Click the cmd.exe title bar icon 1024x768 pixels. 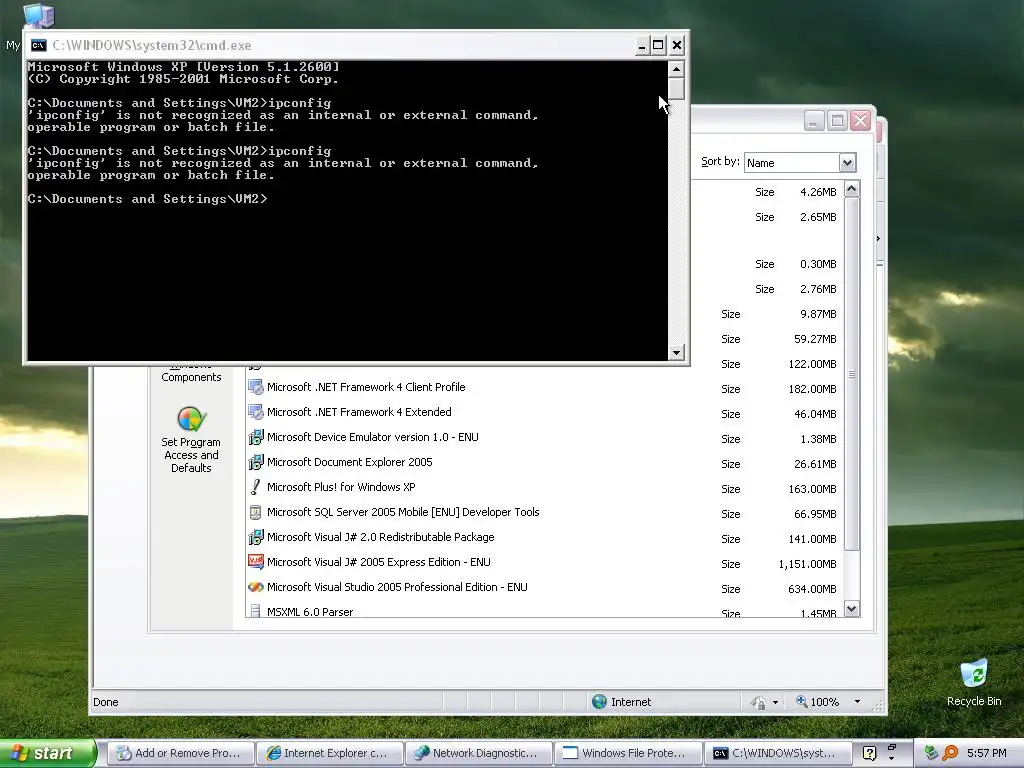pyautogui.click(x=39, y=45)
